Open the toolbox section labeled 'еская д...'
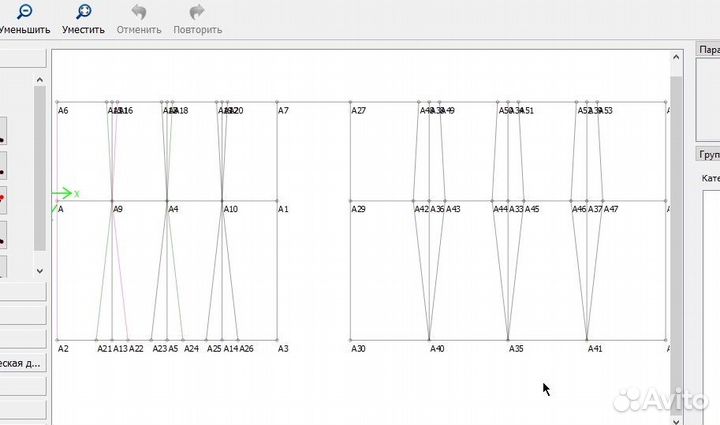 (x=22, y=364)
